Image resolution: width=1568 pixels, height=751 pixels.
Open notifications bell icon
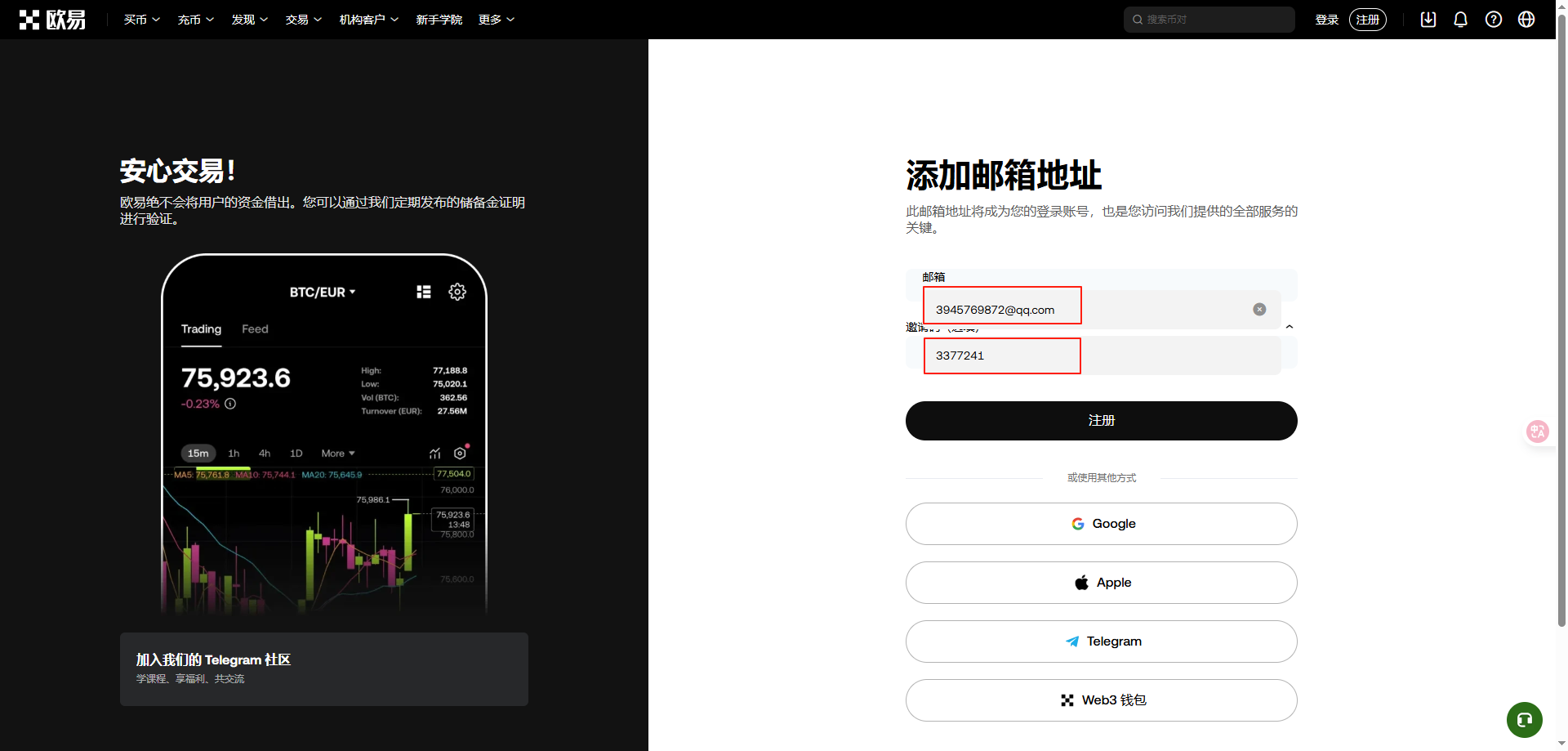click(x=1461, y=20)
